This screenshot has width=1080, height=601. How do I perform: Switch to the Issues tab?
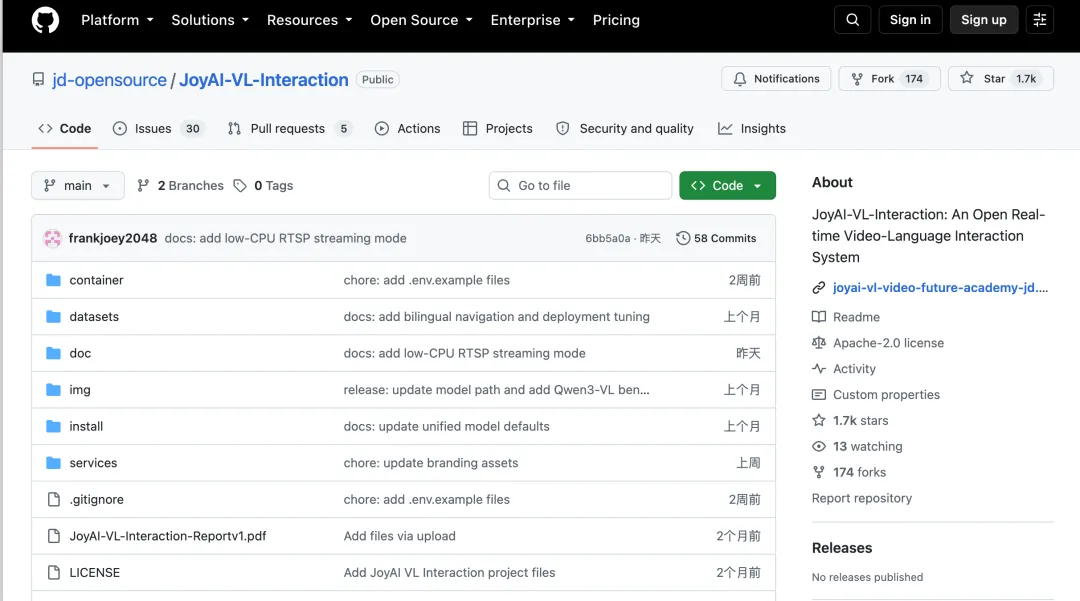(158, 129)
